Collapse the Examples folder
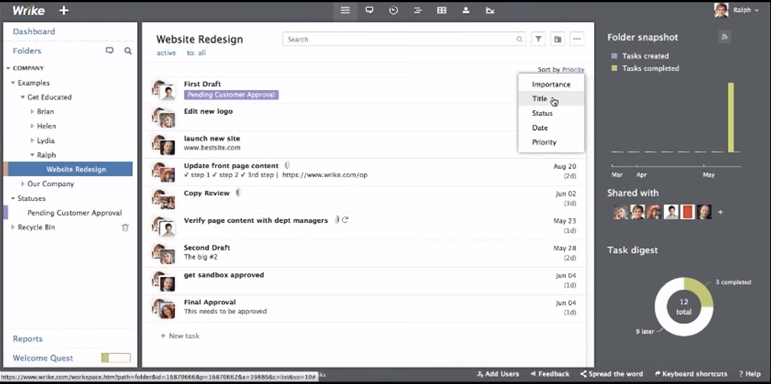 tap(13, 83)
